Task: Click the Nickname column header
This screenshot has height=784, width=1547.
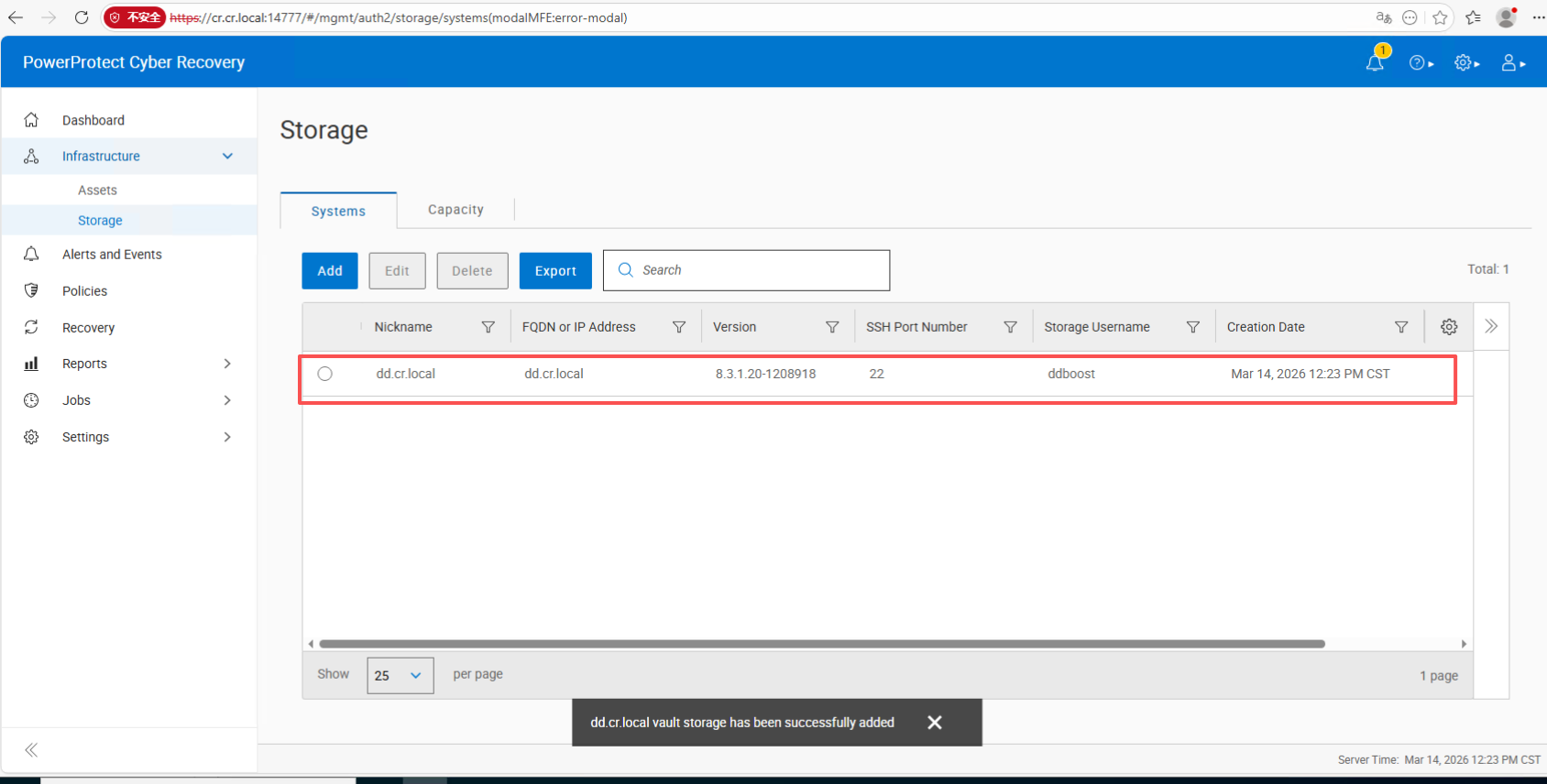Action: (403, 327)
